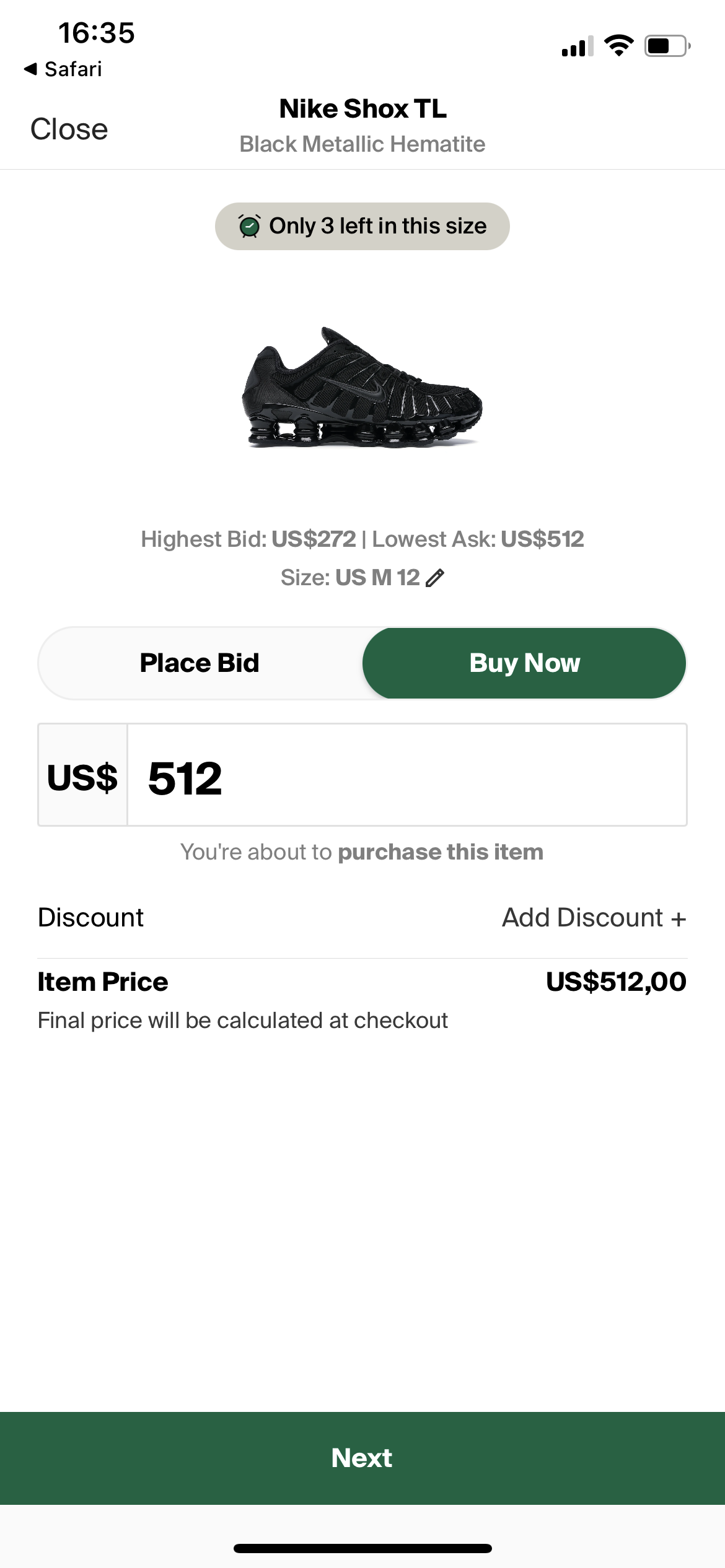Tap the US$ currency prefix box
The height and width of the screenshot is (1568, 725).
pos(82,775)
